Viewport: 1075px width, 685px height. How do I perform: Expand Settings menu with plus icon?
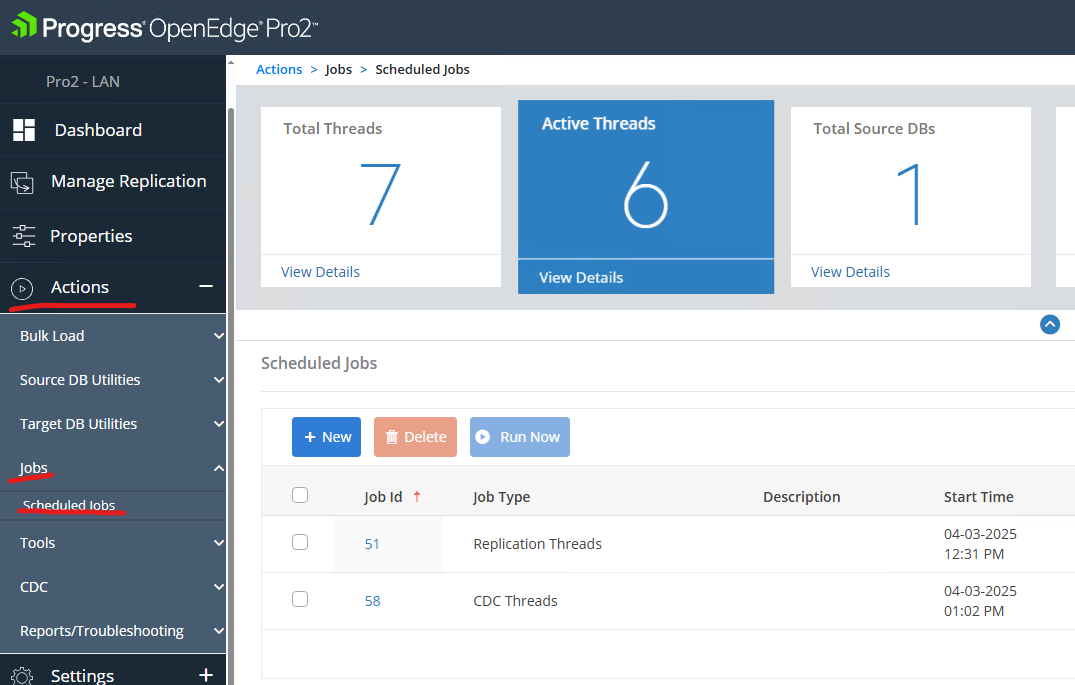[x=206, y=675]
